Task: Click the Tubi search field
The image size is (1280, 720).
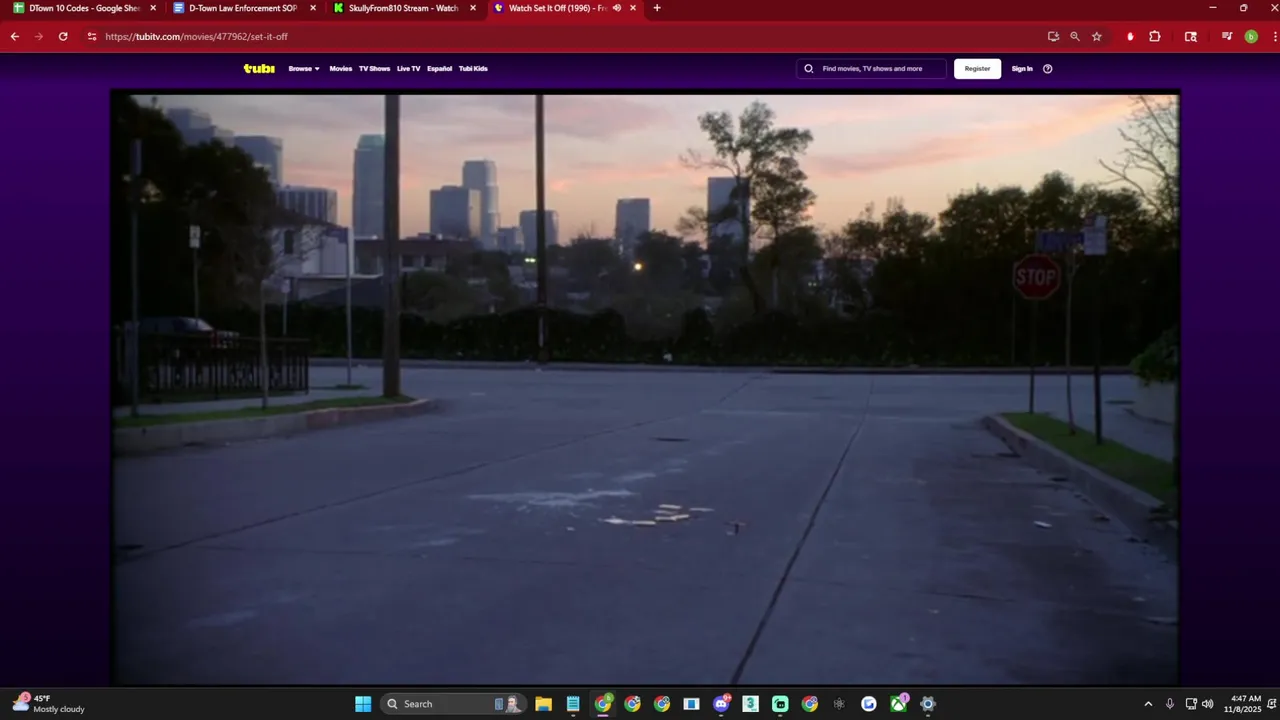Action: 871,69
